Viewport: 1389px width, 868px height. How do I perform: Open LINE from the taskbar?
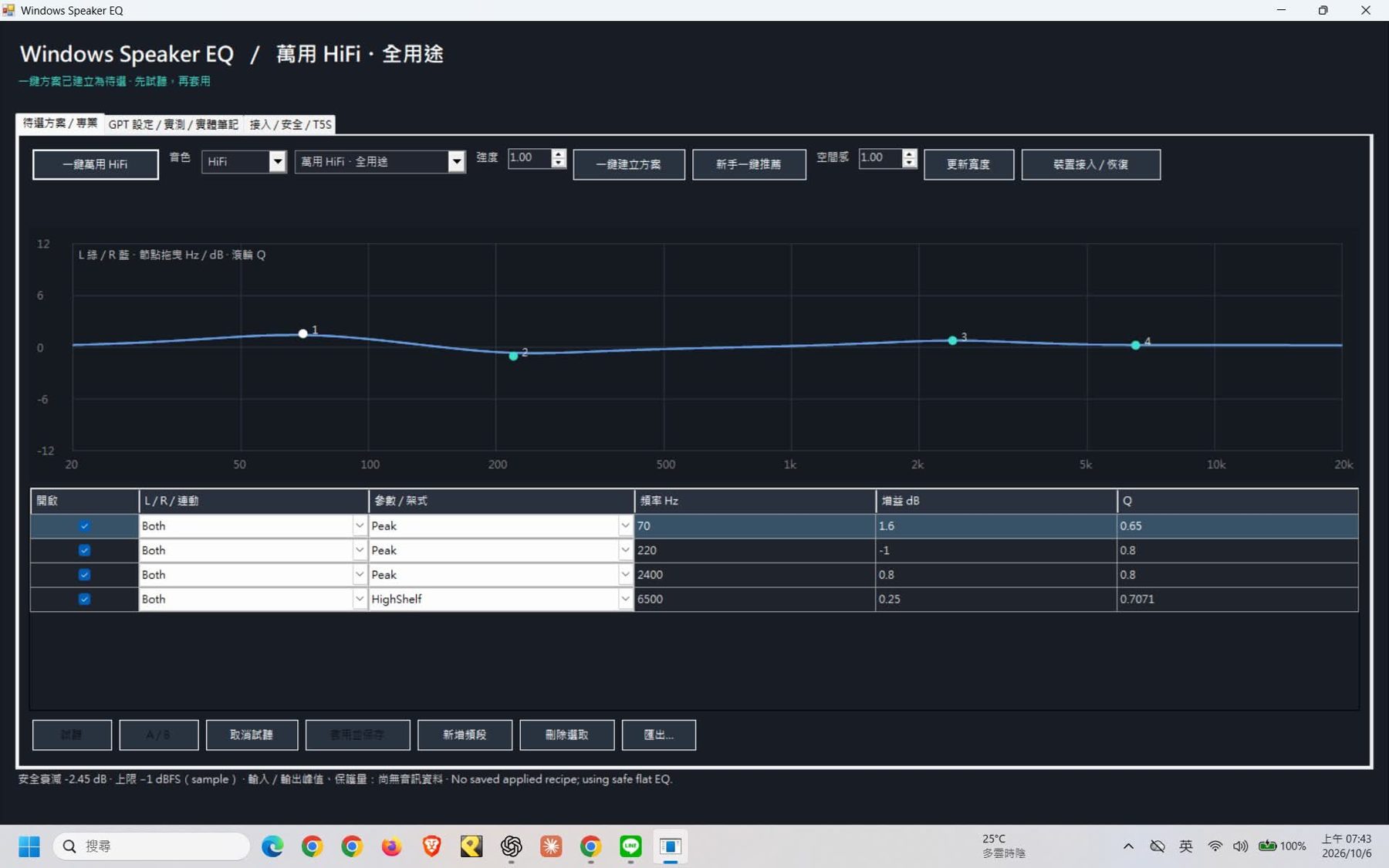pos(630,846)
